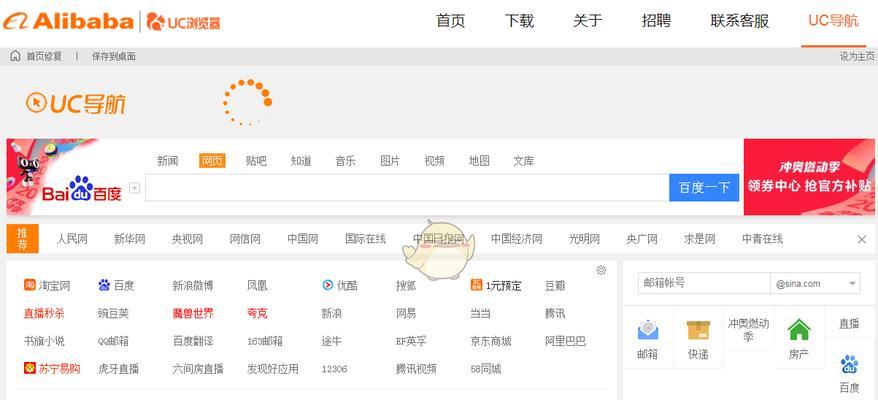Click the 百度一下 search button

point(704,188)
